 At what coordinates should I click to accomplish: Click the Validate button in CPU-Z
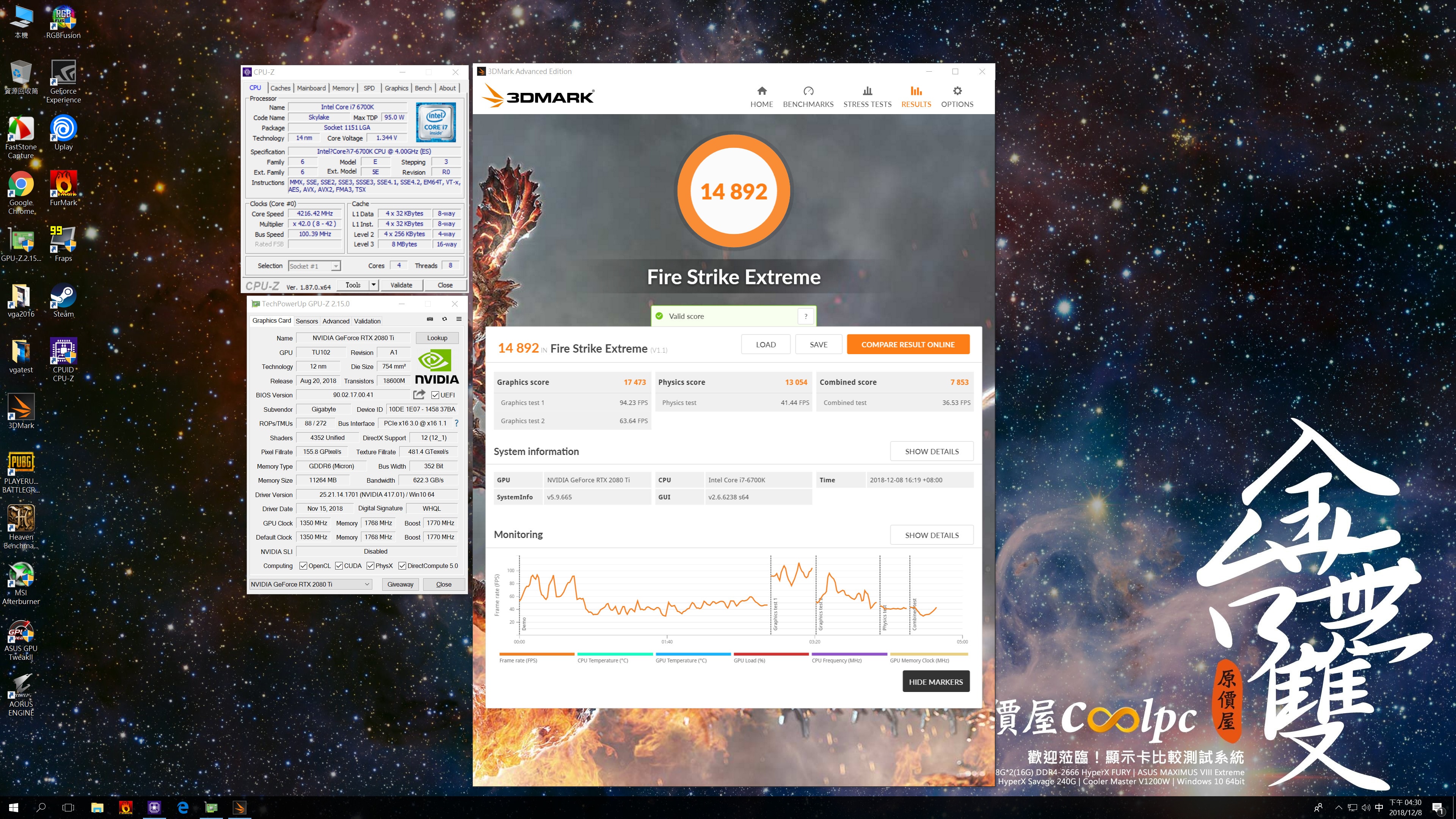pos(401,286)
